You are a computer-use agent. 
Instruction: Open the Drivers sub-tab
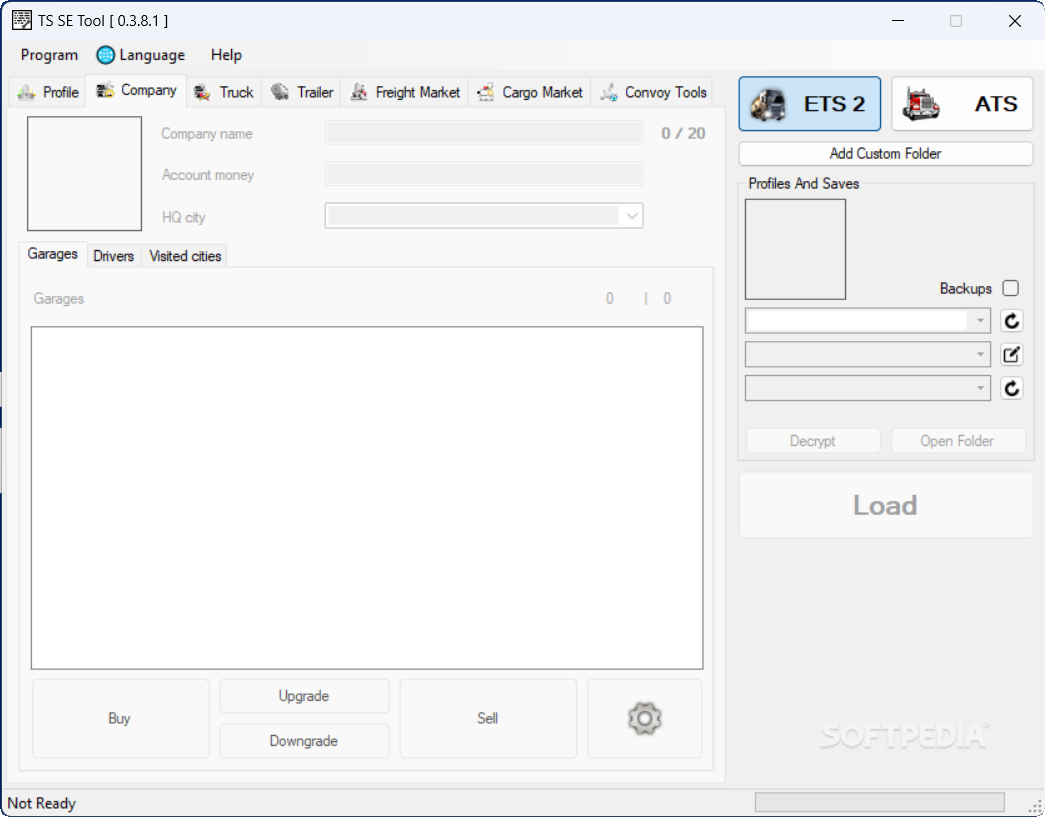point(114,256)
